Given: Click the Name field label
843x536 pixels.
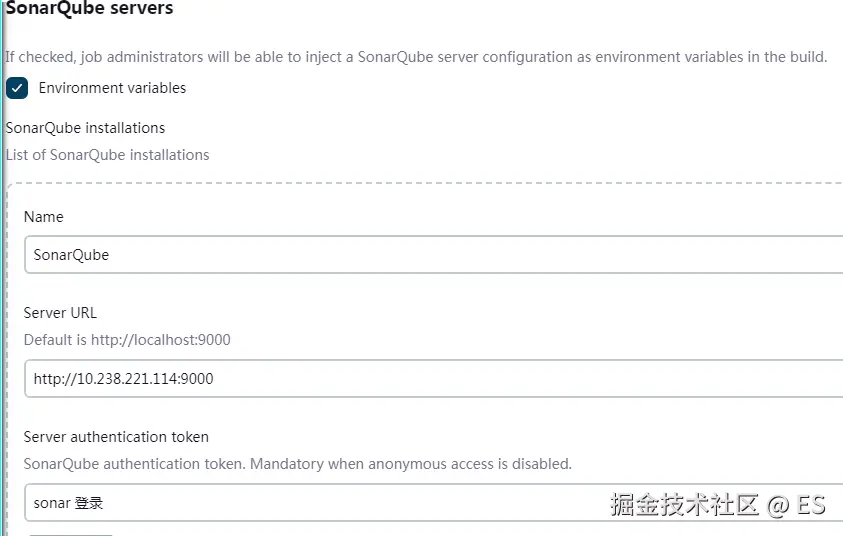Looking at the screenshot, I should click(x=43, y=217).
